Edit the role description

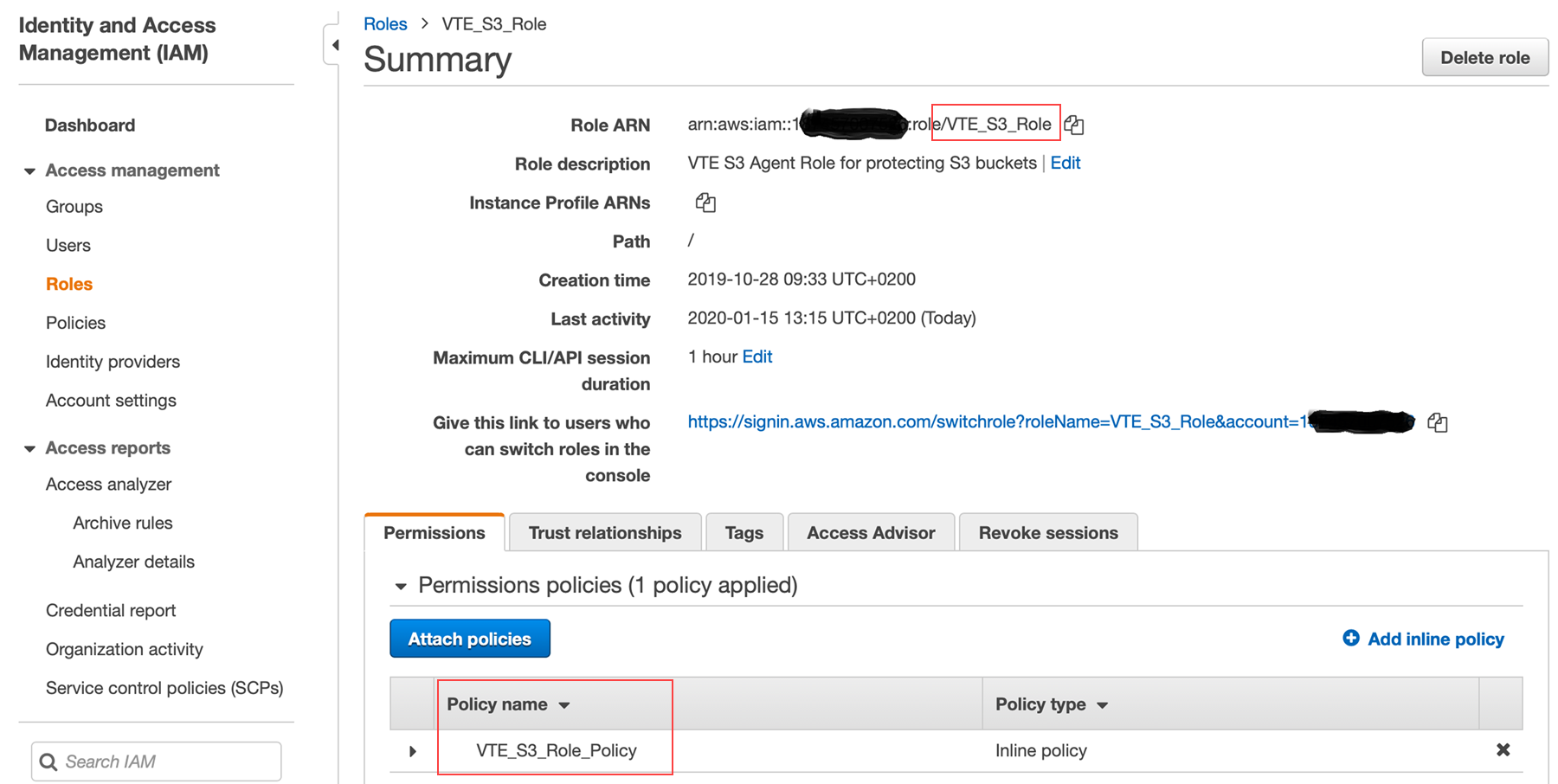coord(1065,164)
